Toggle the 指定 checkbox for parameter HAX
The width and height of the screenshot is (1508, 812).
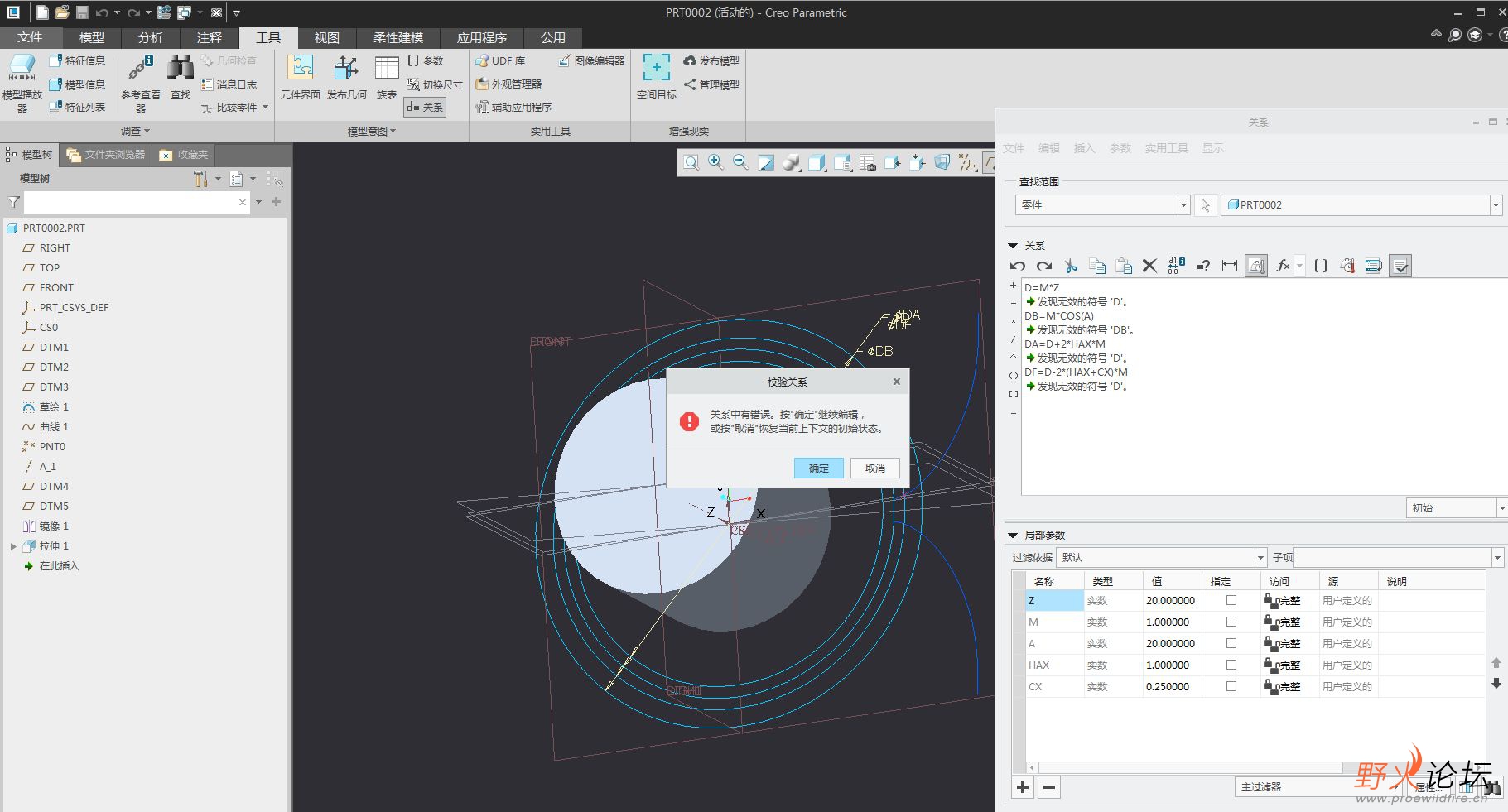coord(1231,665)
